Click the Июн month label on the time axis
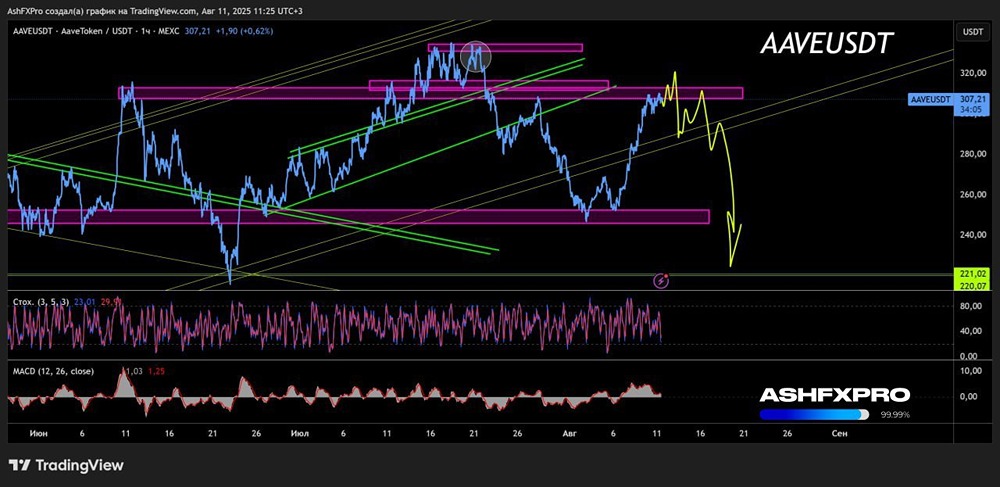 (x=38, y=433)
